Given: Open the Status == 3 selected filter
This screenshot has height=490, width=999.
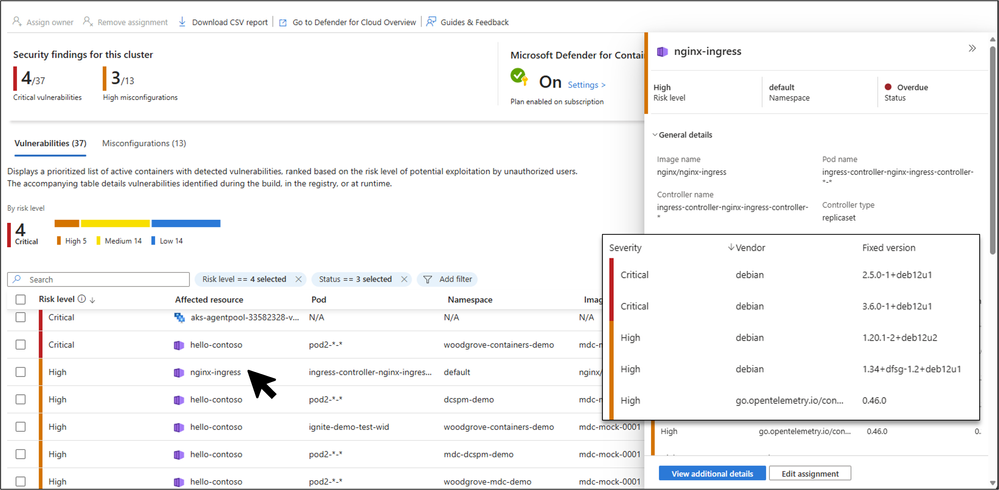Looking at the screenshot, I should 355,279.
